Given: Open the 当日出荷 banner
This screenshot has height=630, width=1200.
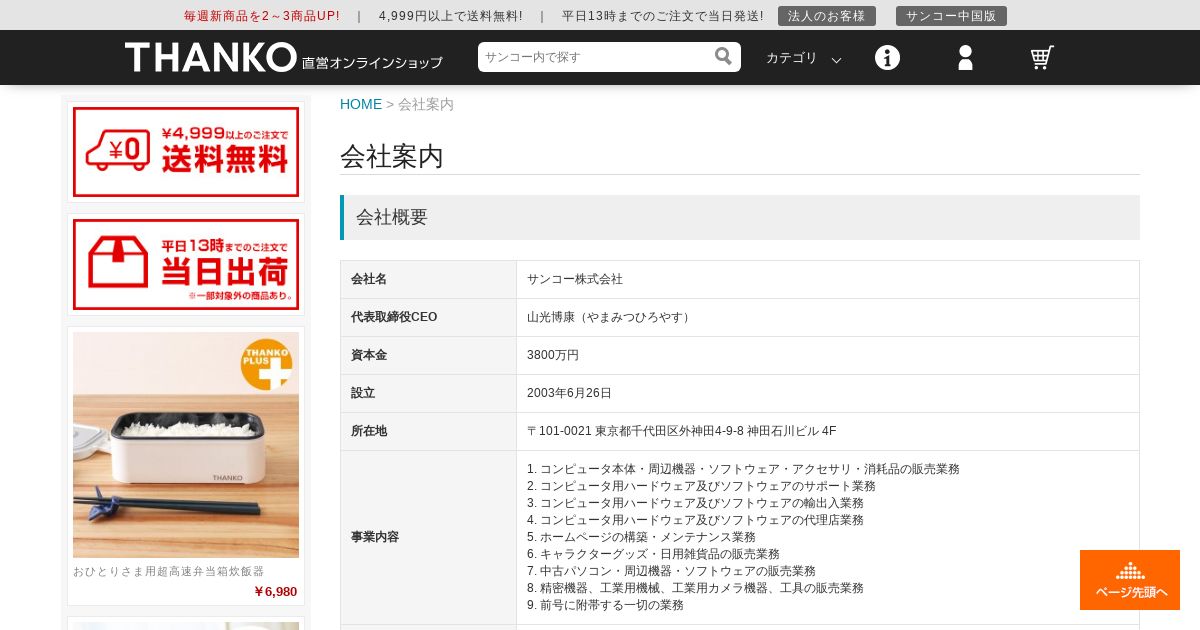Looking at the screenshot, I should tap(186, 264).
